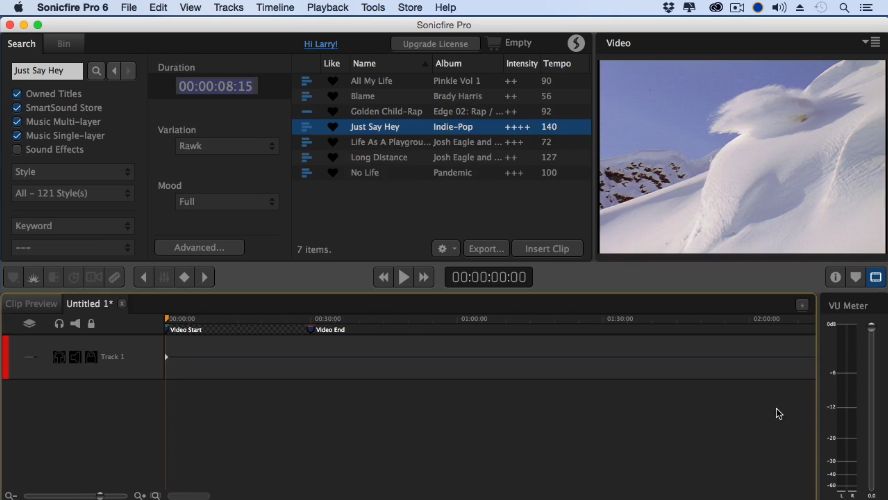The width and height of the screenshot is (888, 500).
Task: Click the fast-forward transport button
Action: coord(425,277)
